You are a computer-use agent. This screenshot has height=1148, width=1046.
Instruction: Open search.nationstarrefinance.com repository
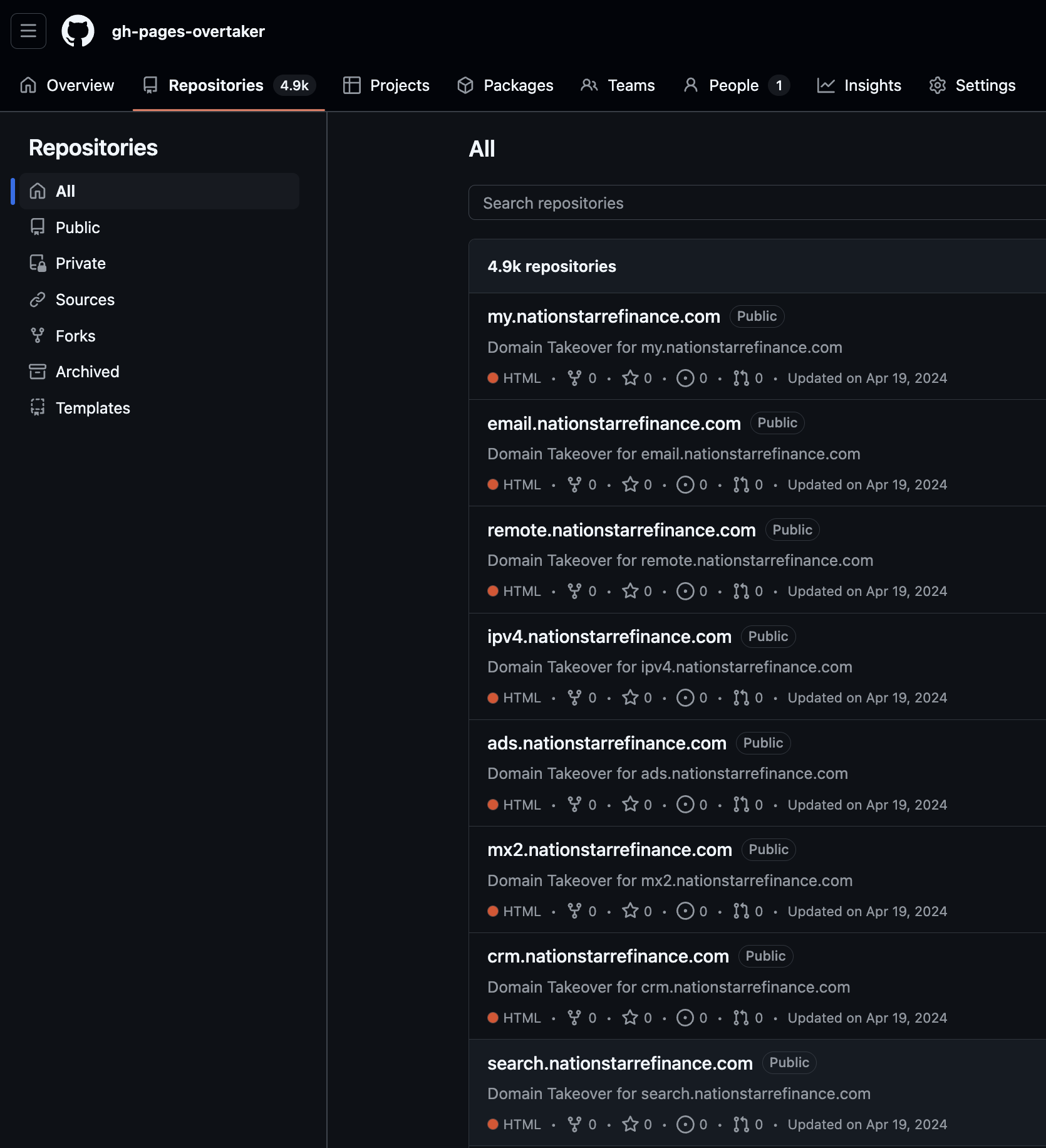coord(620,1063)
